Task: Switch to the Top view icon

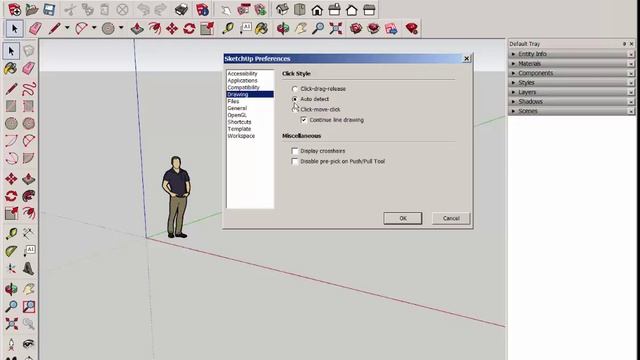Action: pyautogui.click(x=300, y=9)
